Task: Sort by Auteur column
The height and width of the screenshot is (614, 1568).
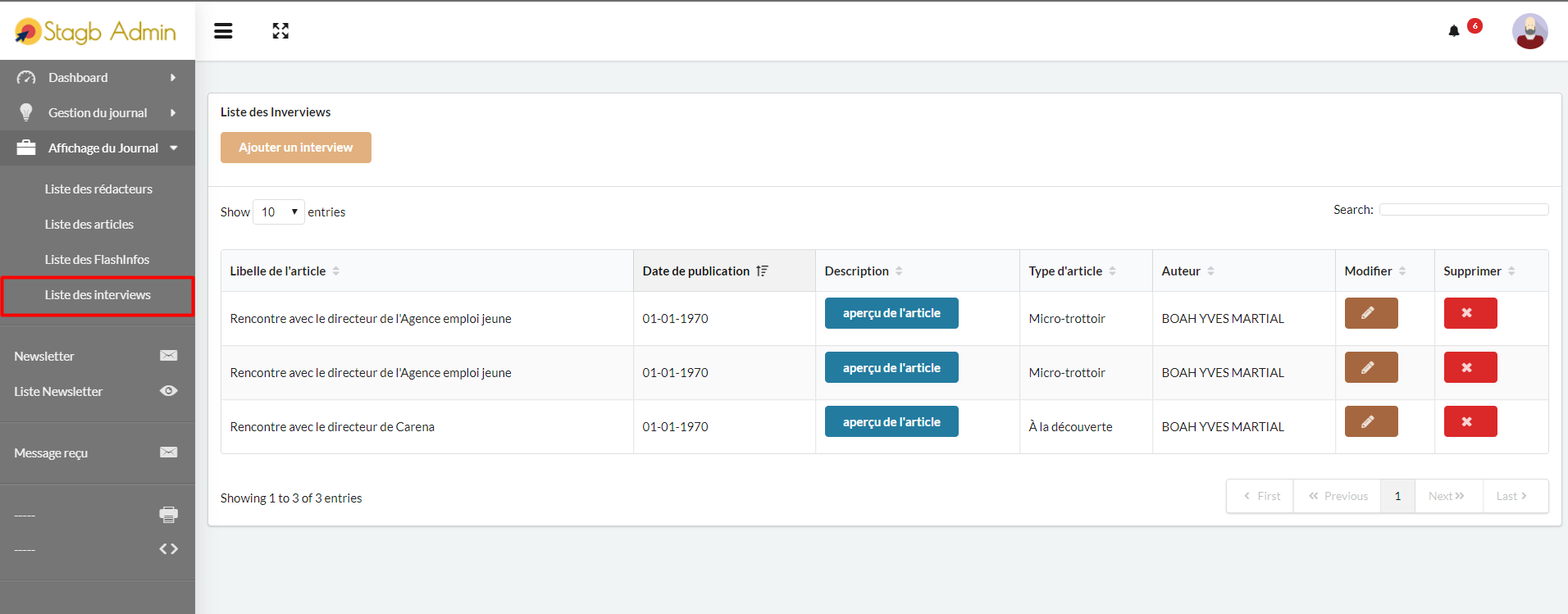Action: (1244, 271)
